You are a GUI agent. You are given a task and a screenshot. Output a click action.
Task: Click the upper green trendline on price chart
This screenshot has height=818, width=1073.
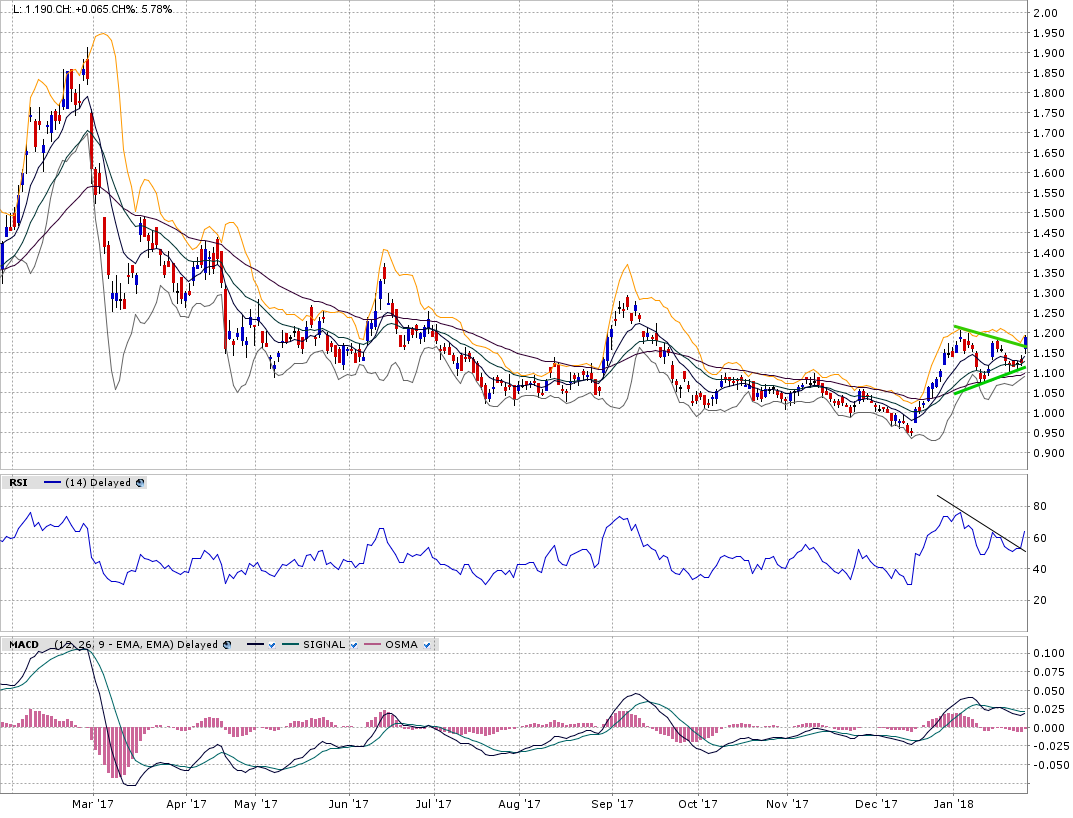pos(990,335)
